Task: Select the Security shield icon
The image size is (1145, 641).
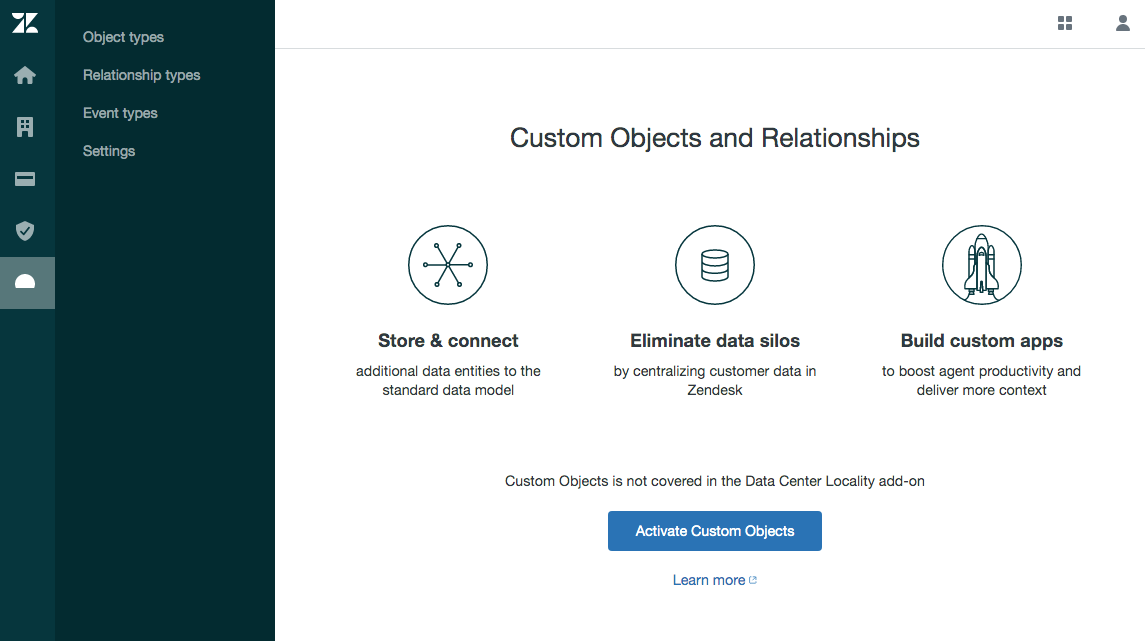Action: coord(26,231)
